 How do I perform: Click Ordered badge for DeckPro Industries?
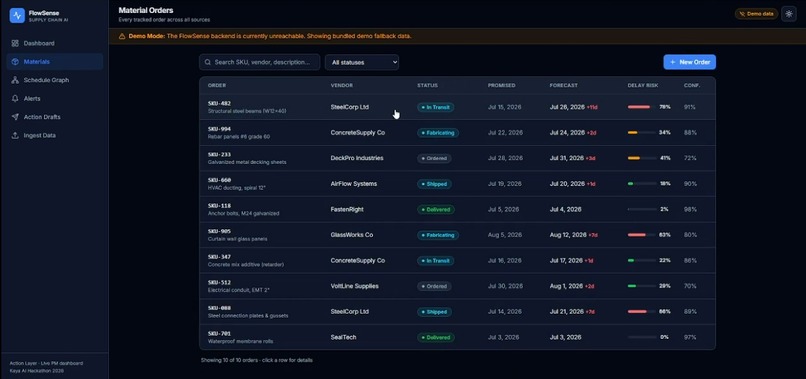[434, 158]
